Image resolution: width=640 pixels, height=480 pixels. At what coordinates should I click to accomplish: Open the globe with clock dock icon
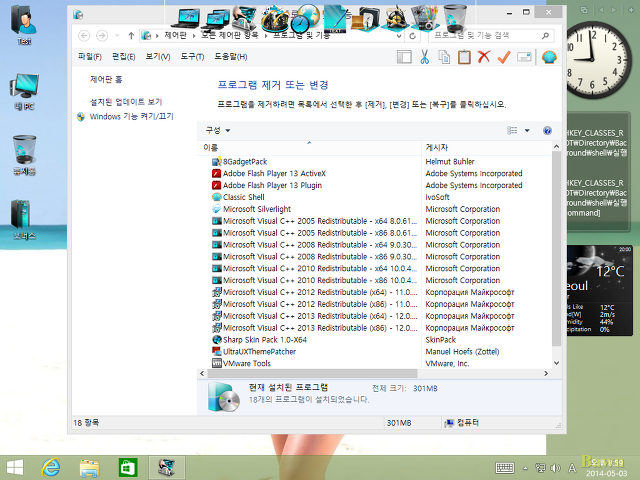click(x=305, y=19)
